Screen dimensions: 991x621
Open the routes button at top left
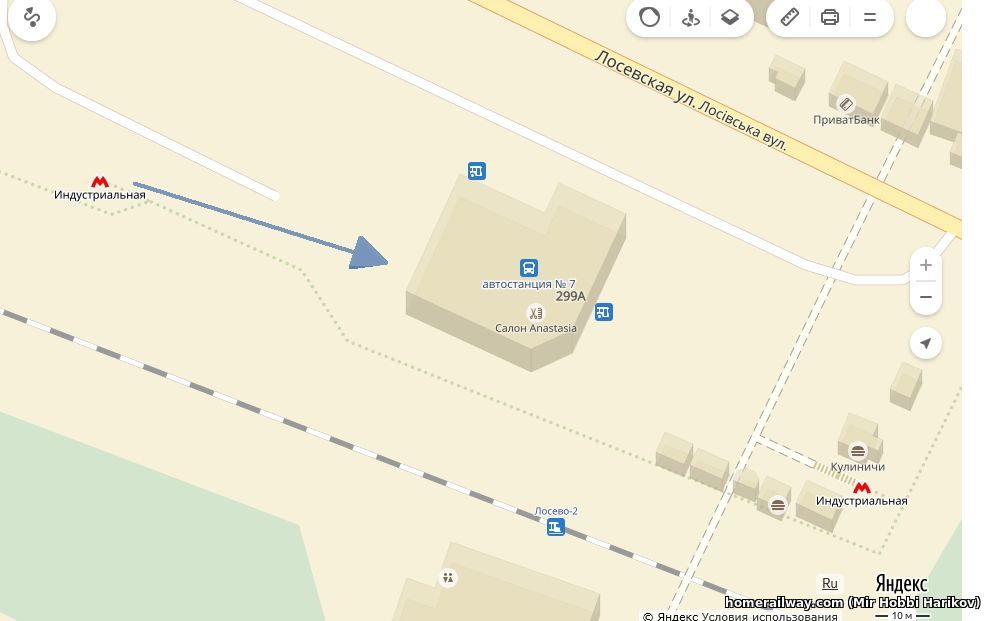coord(32,17)
